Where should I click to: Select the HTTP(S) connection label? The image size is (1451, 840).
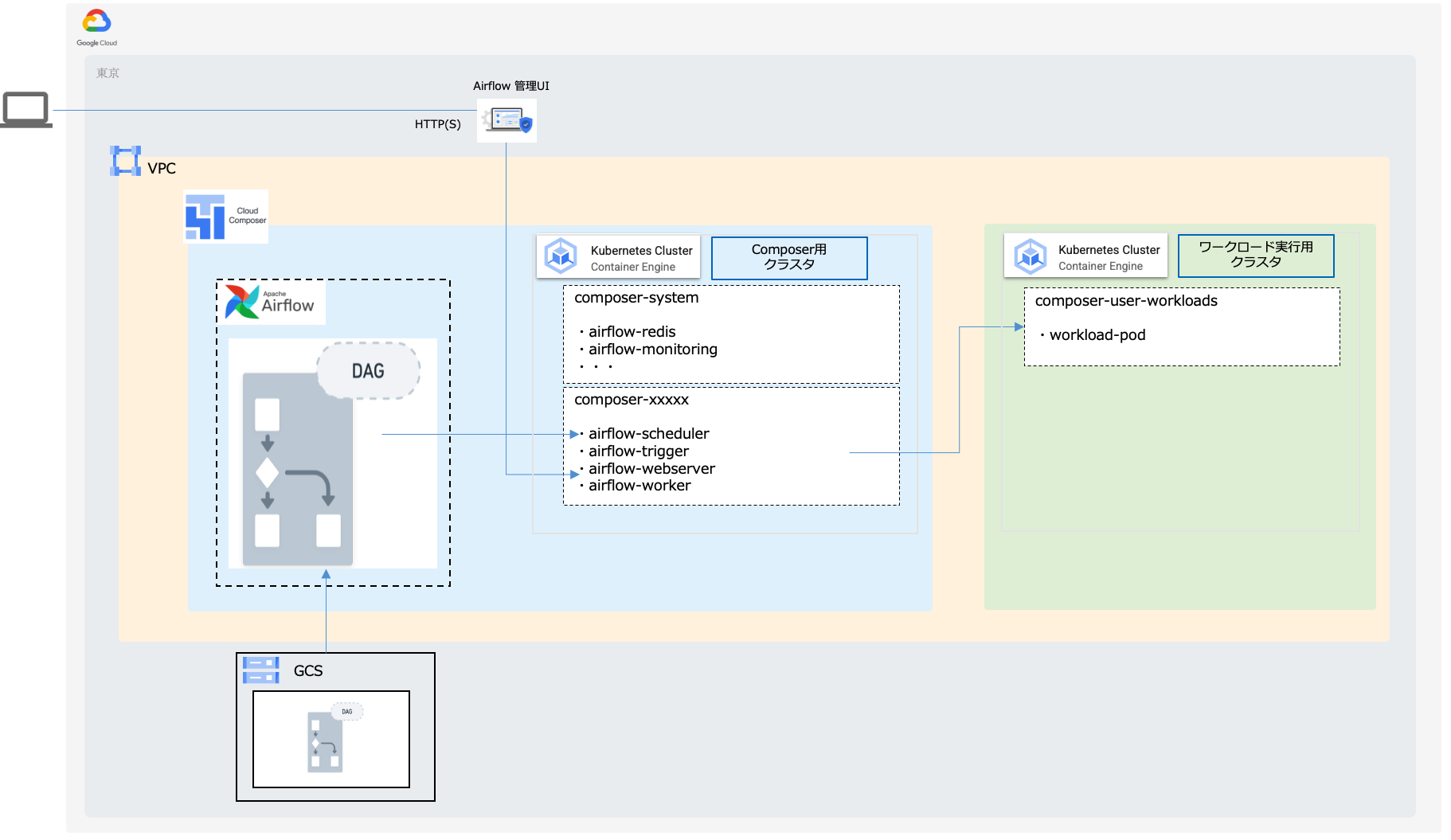[437, 124]
